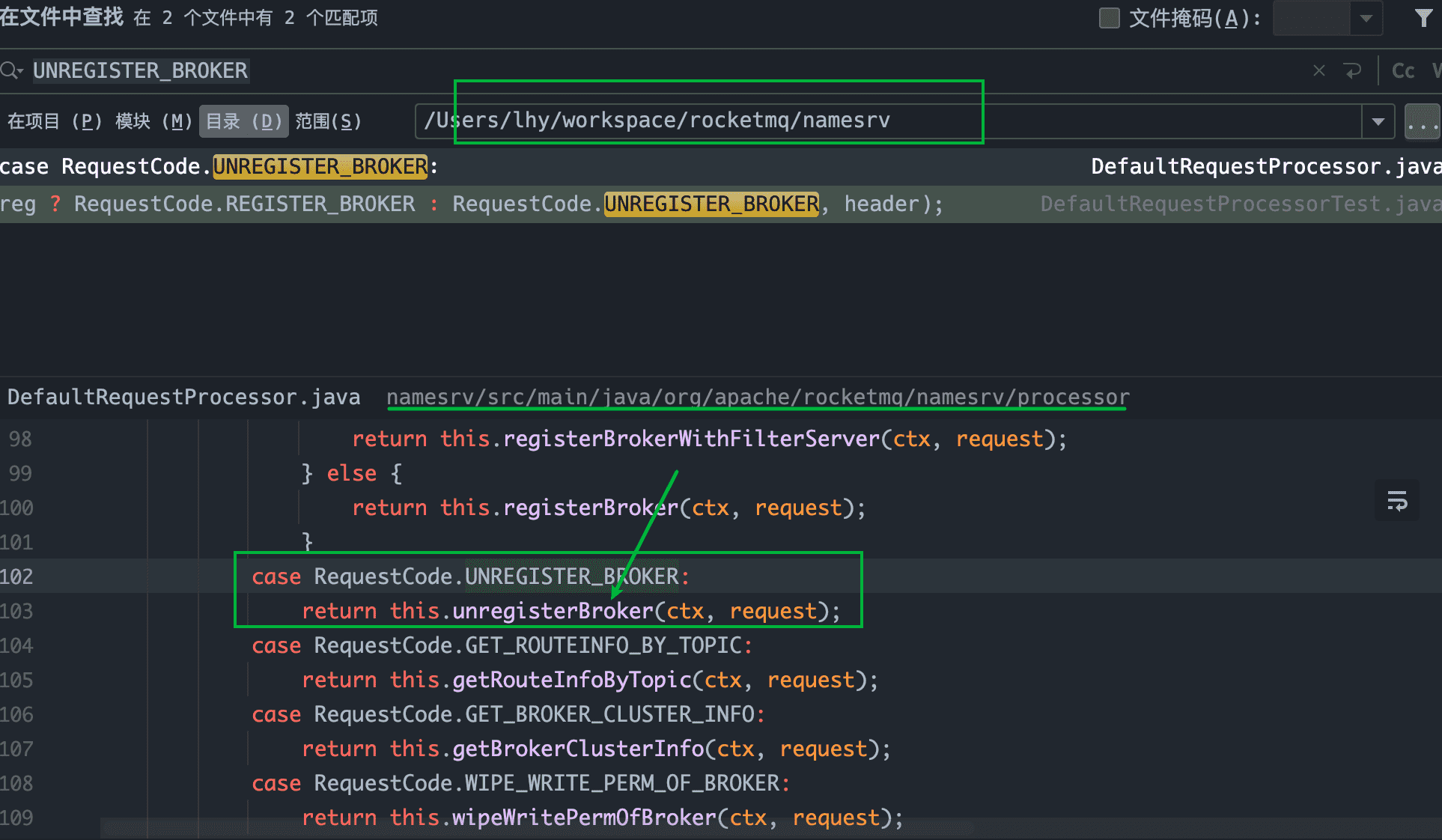The image size is (1442, 840).
Task: Click wipeWritePermOfBroker call on line 109
Action: [585, 818]
